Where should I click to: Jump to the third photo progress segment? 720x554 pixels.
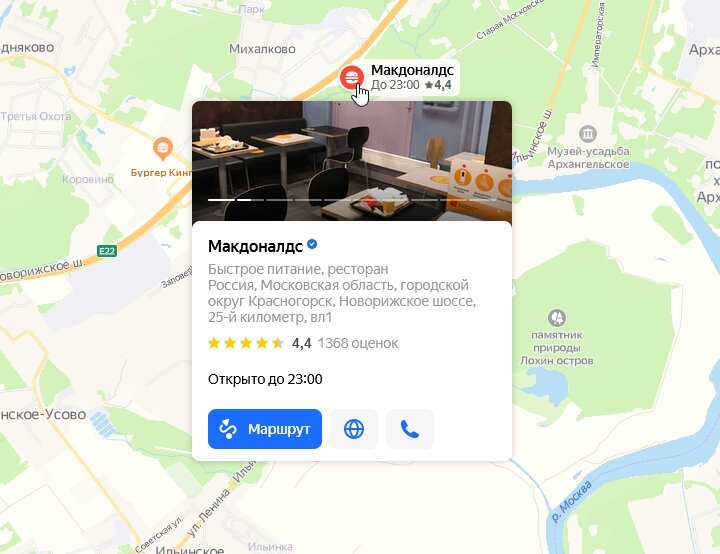(279, 200)
